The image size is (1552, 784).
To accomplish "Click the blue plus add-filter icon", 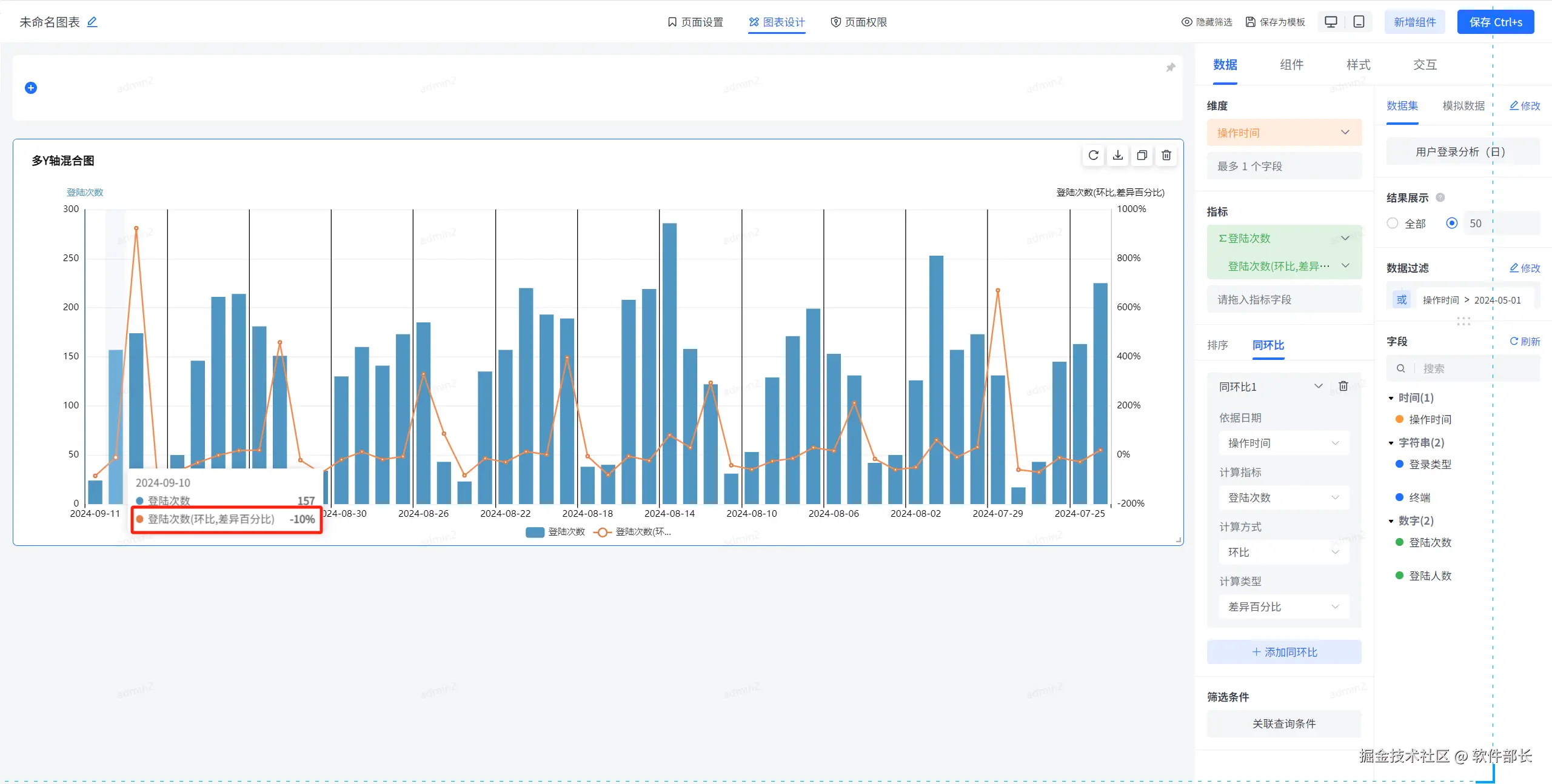I will click(31, 88).
